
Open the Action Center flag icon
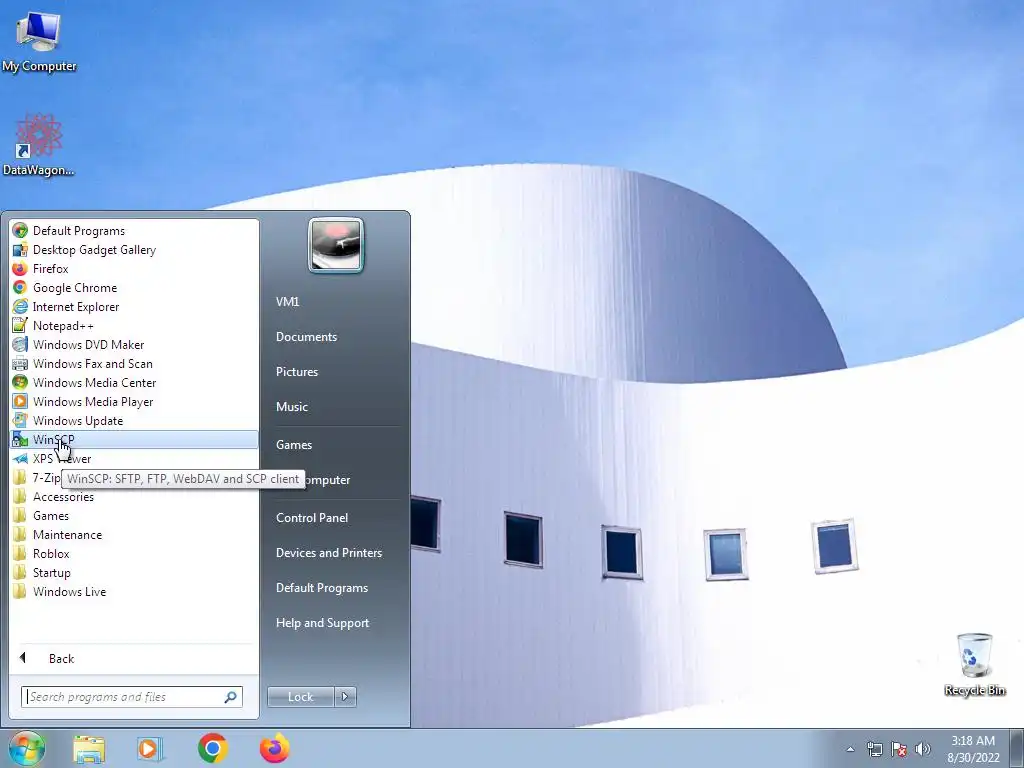pyautogui.click(x=899, y=749)
